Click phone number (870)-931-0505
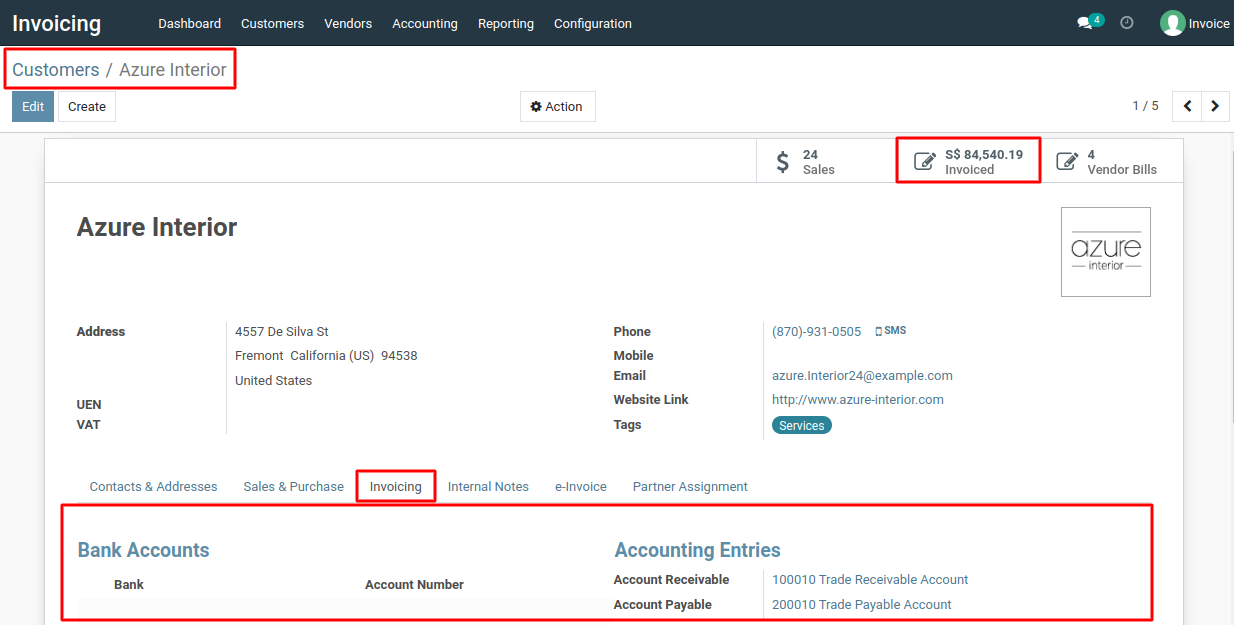This screenshot has width=1234, height=625. click(x=816, y=331)
